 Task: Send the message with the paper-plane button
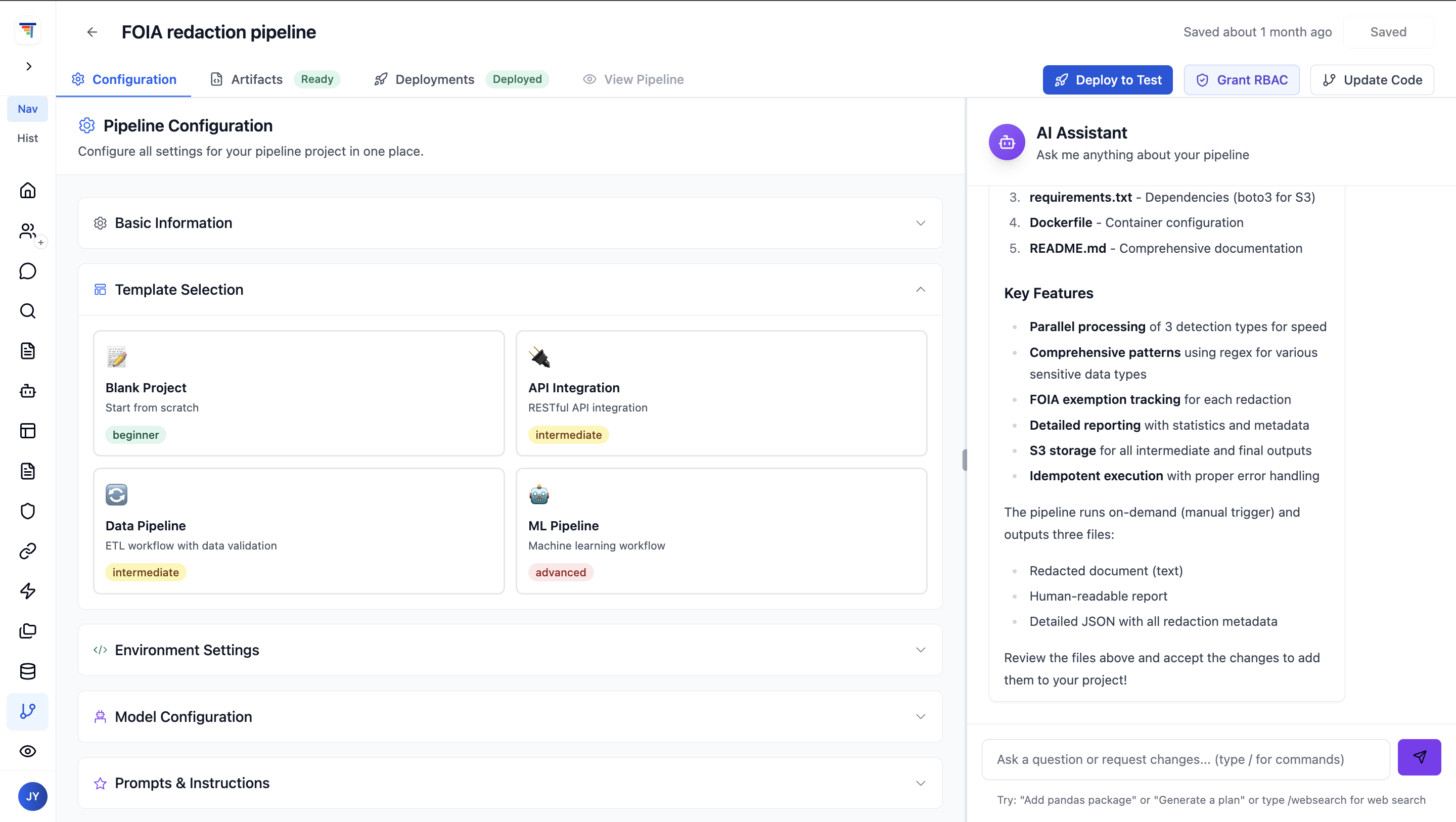[1419, 757]
